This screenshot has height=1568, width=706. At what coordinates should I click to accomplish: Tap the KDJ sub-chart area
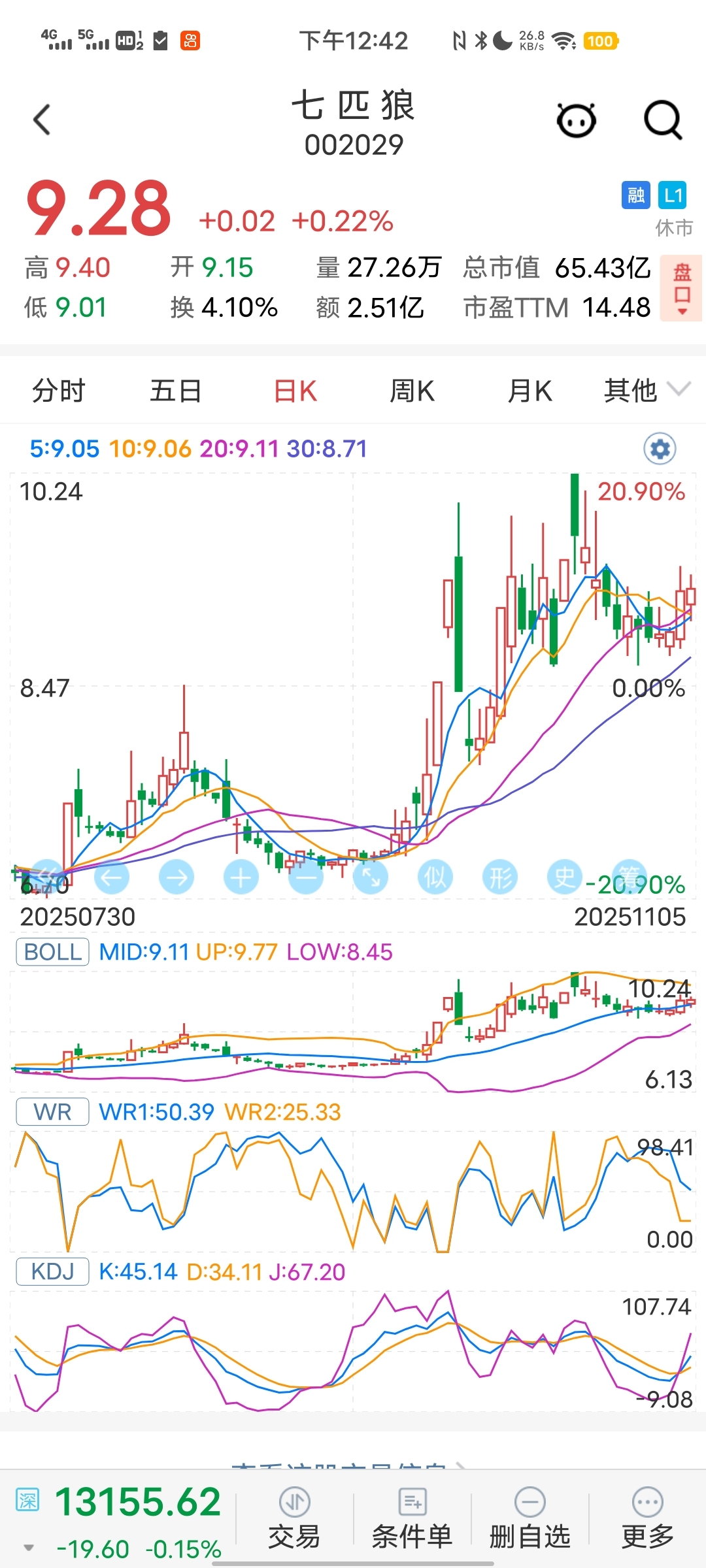[x=353, y=1351]
